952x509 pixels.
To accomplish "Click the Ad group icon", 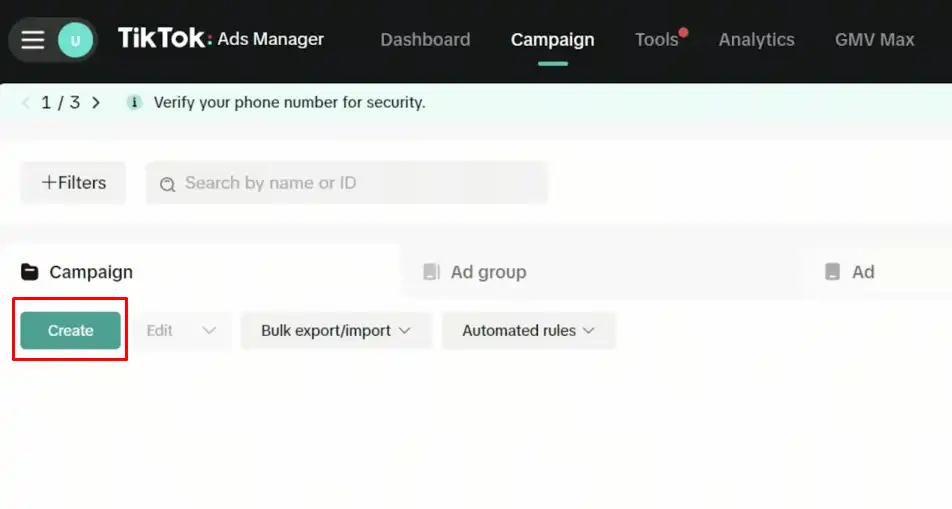I will click(431, 272).
